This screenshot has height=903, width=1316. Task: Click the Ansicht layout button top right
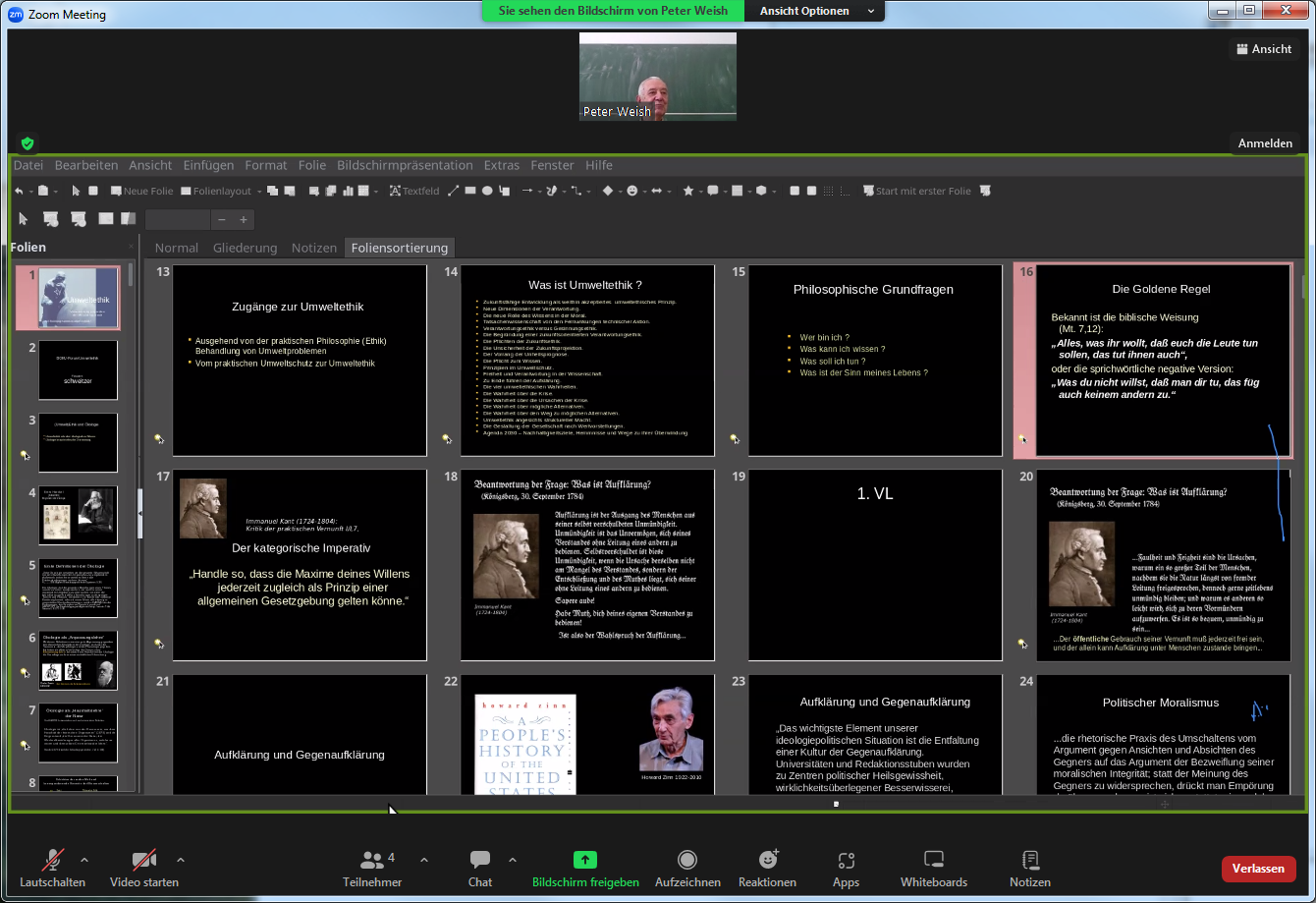click(x=1264, y=49)
